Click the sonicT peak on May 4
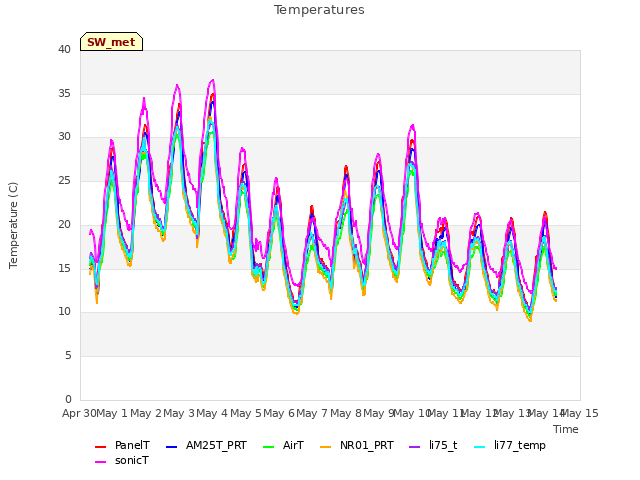Viewport: 640px width, 480px height. click(213, 80)
